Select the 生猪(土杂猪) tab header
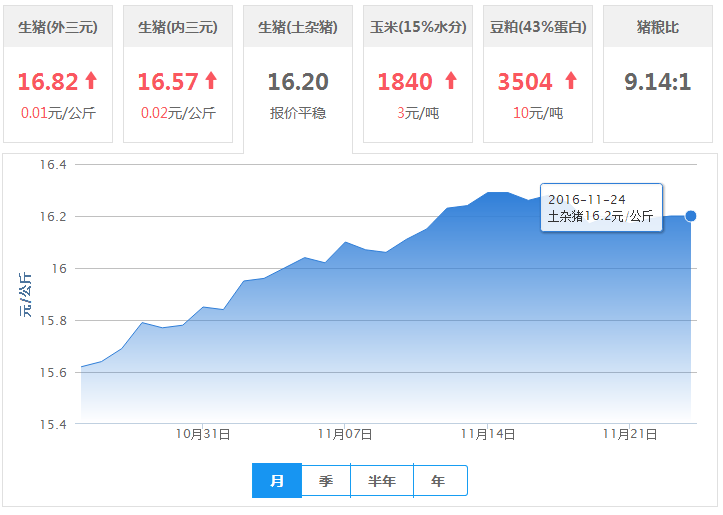 pos(298,27)
